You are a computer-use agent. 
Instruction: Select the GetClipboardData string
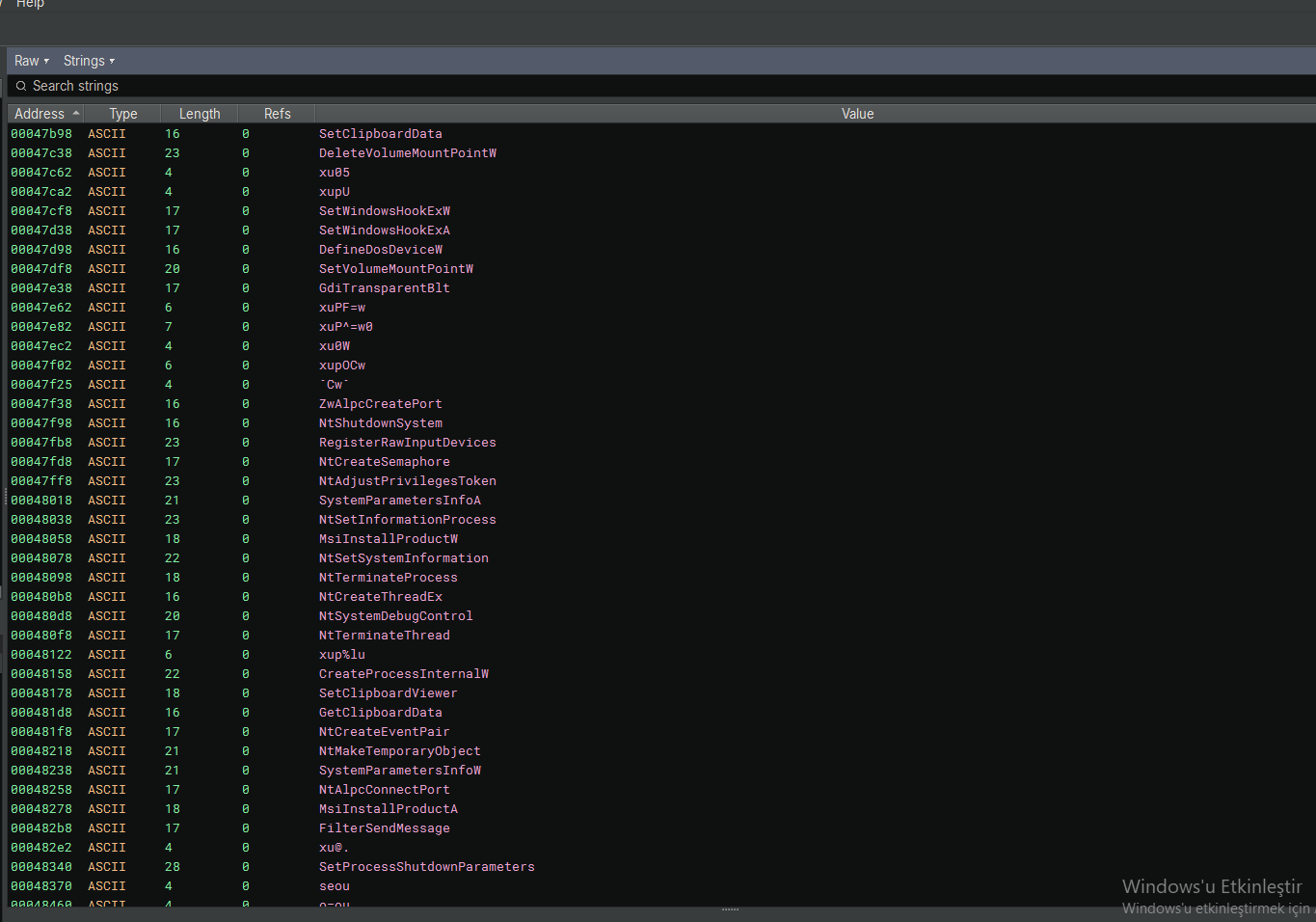point(381,713)
